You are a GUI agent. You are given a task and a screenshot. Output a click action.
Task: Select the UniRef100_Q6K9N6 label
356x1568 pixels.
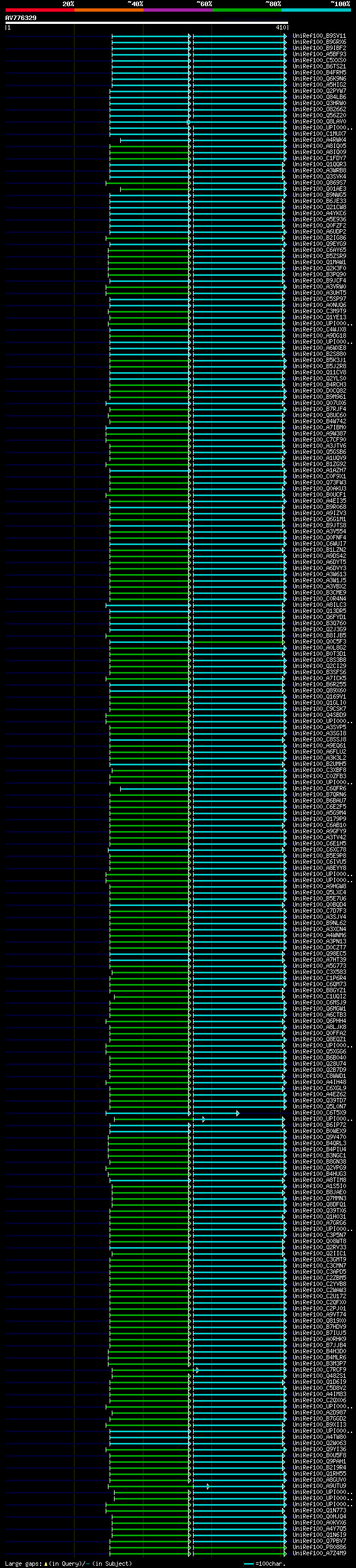(319, 78)
